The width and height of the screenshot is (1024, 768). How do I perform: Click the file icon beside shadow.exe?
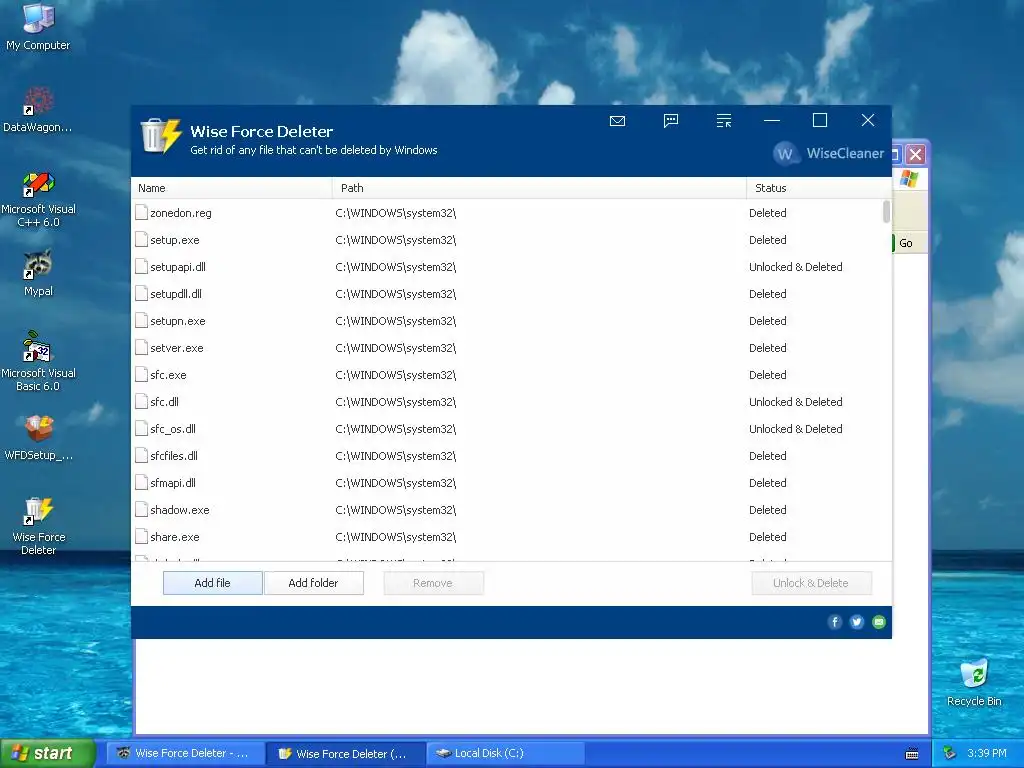tap(141, 509)
